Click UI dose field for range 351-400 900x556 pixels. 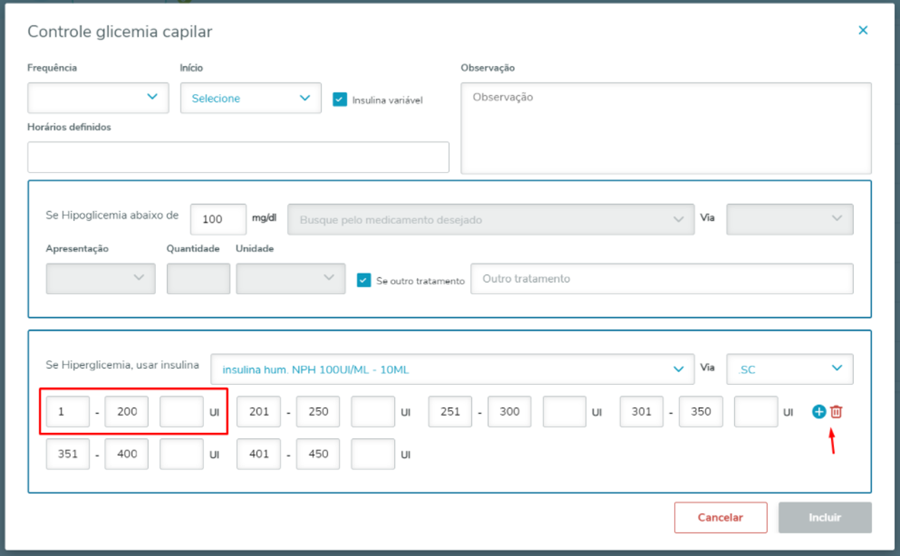tap(181, 454)
